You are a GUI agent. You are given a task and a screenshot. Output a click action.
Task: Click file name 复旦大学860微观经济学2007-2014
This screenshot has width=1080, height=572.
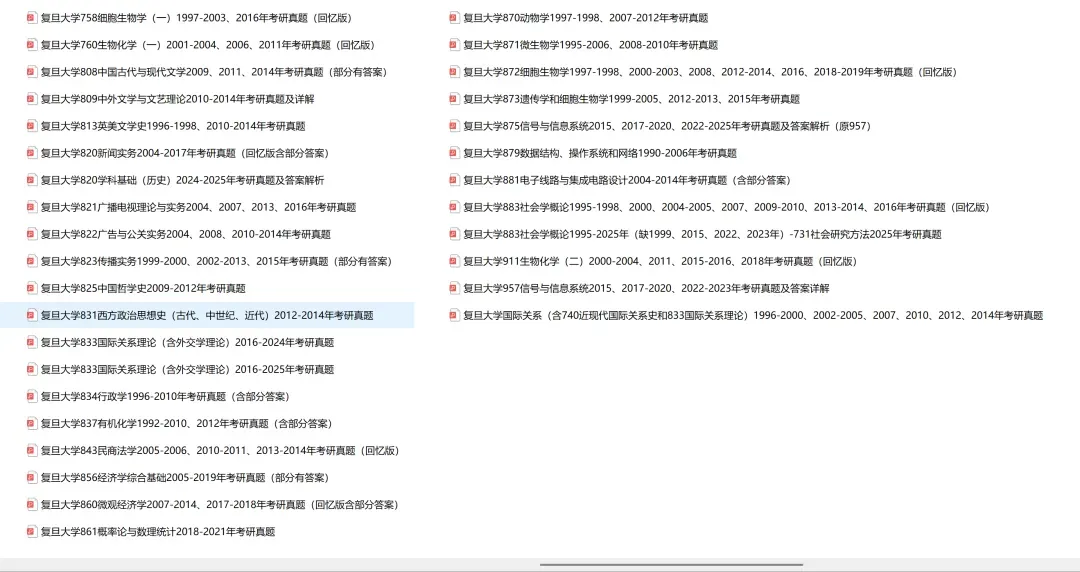219,504
